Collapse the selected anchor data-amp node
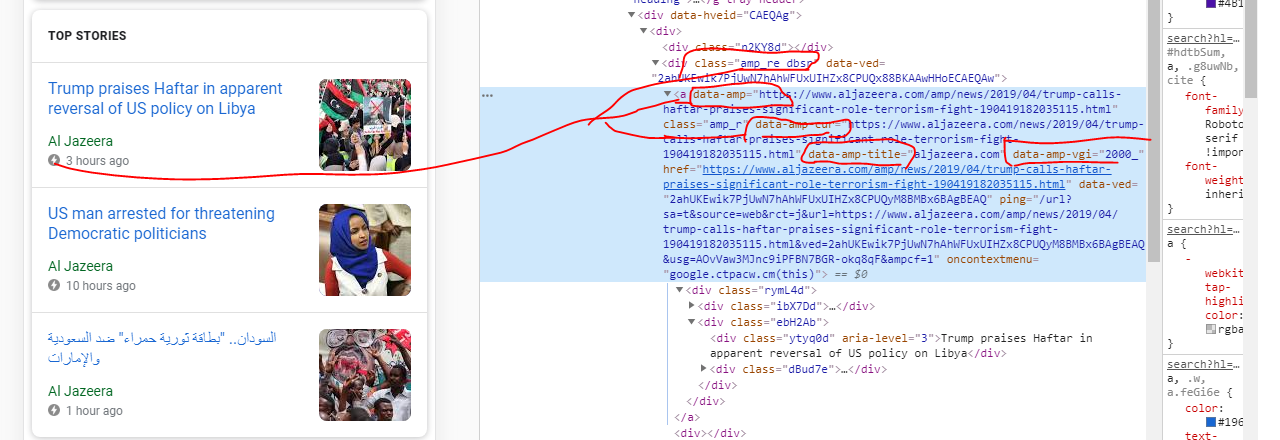The image size is (1280, 440). pyautogui.click(x=668, y=94)
